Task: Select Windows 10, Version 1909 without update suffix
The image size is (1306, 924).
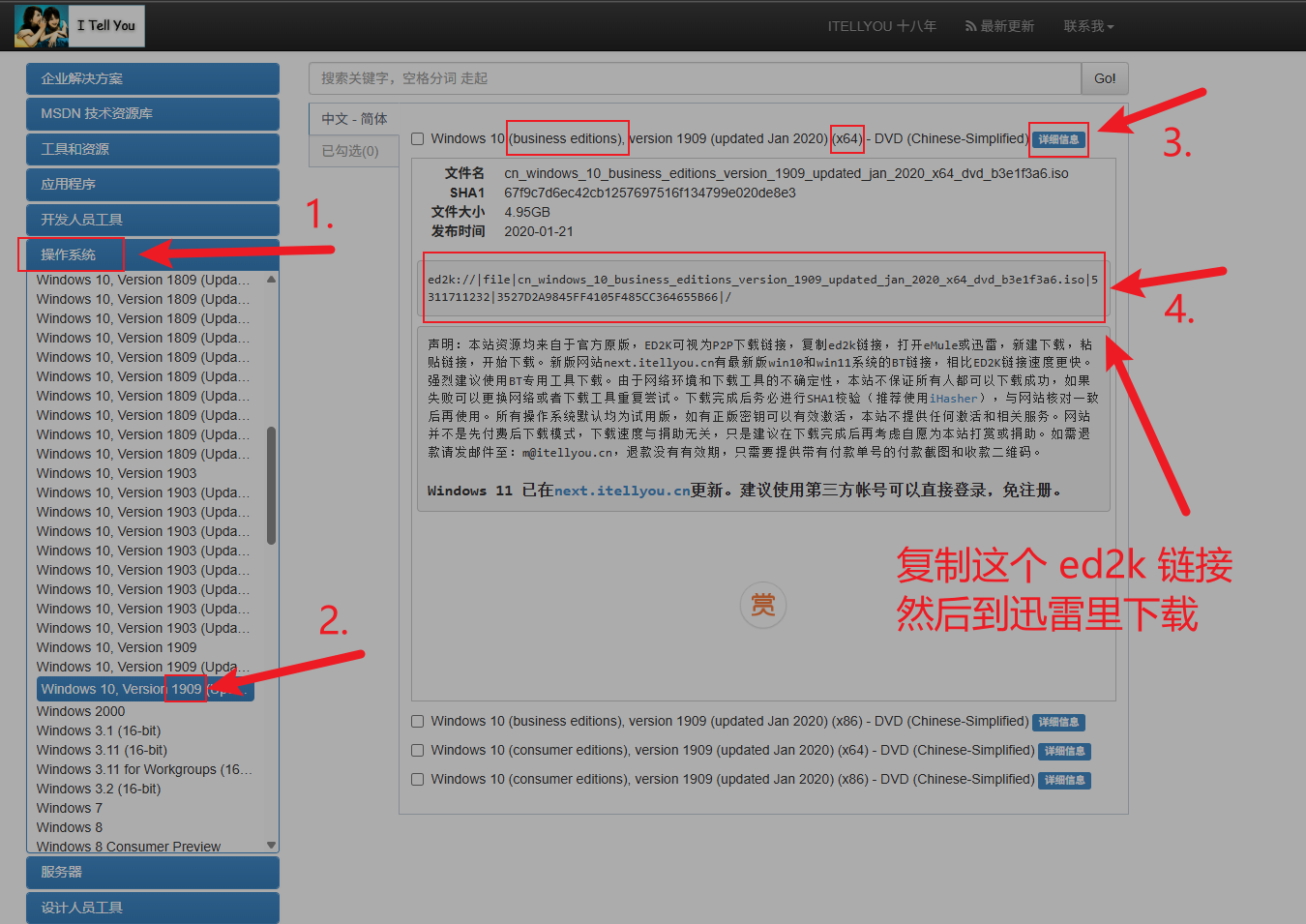Action: 116,647
